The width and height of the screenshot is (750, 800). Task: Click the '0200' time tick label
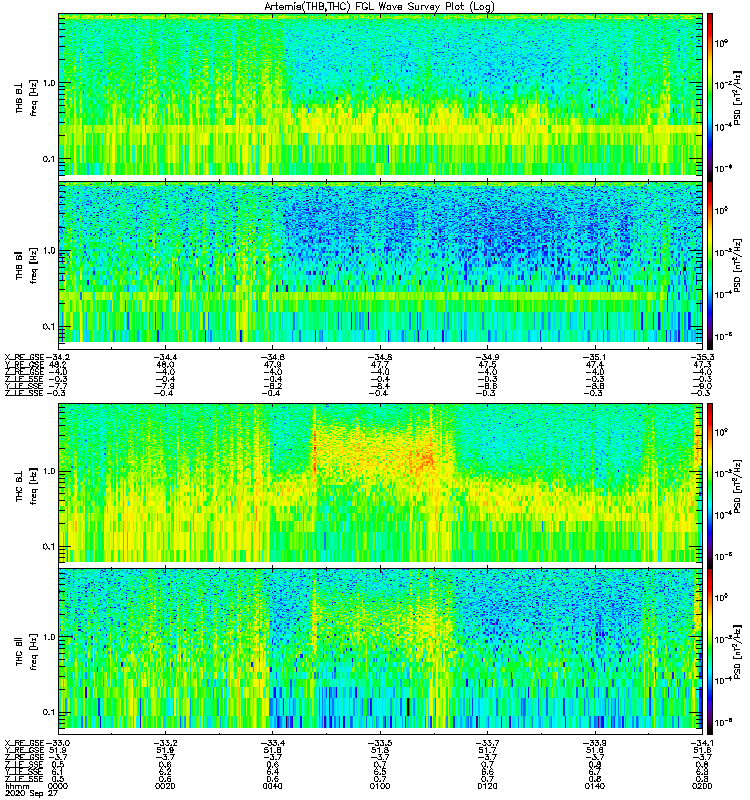pyautogui.click(x=702, y=786)
